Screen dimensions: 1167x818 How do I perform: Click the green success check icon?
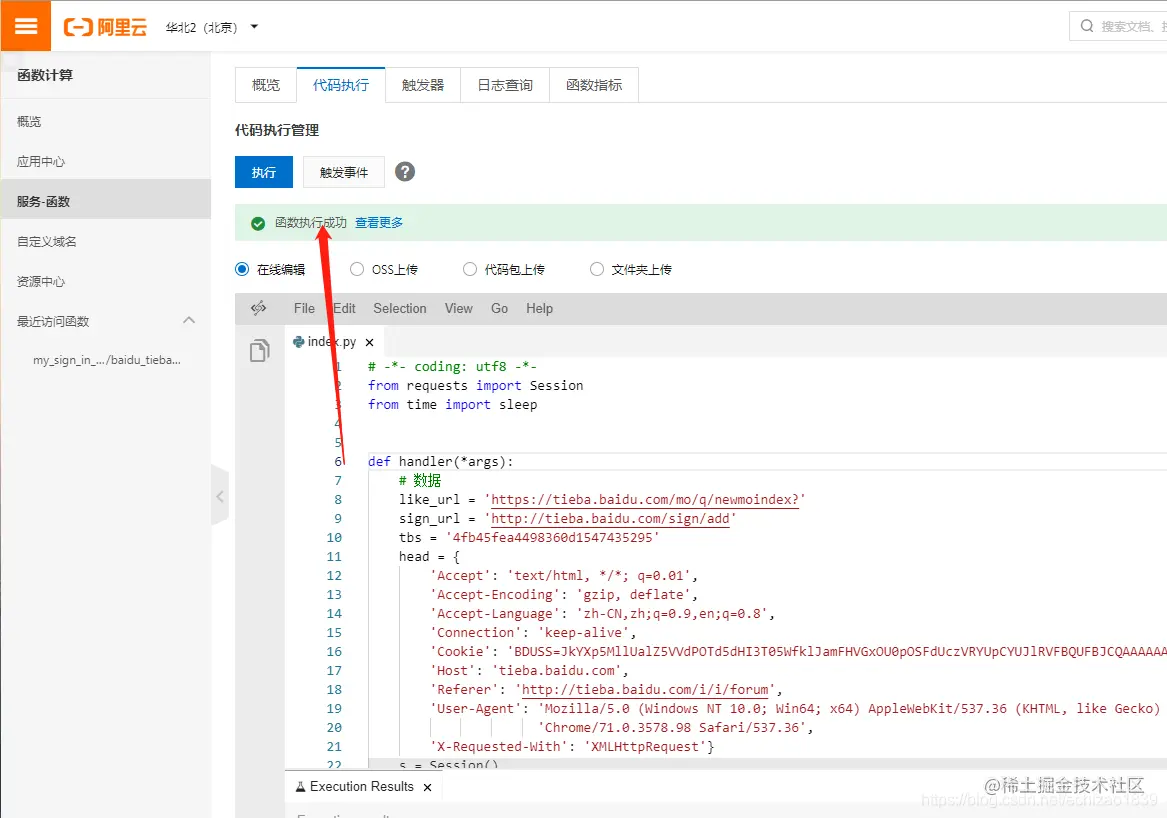point(258,223)
